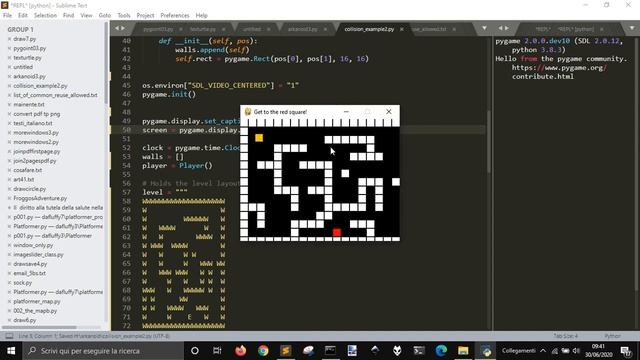Open the Selection menu
The height and width of the screenshot is (360, 640).
point(45,15)
